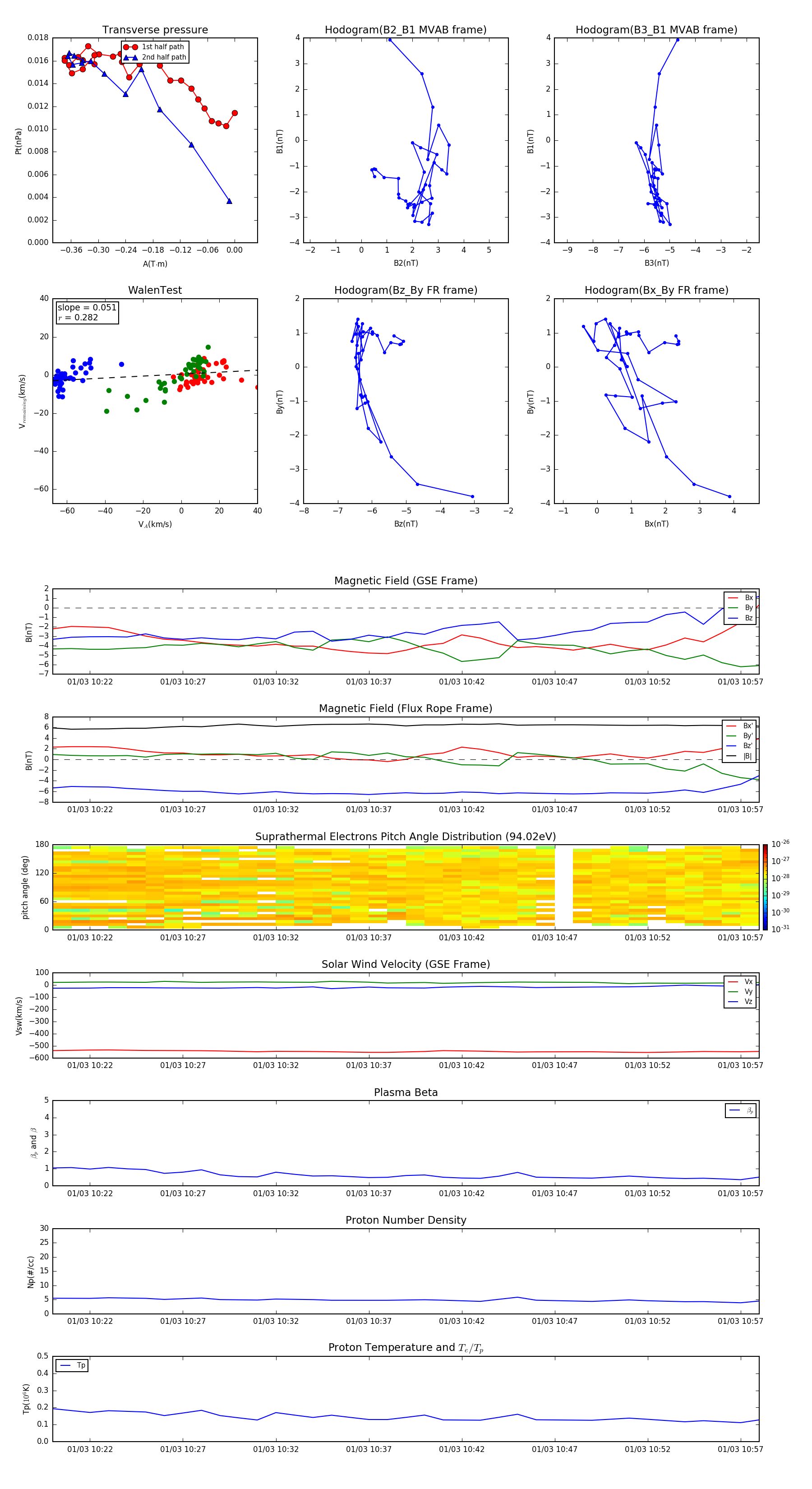812x1489 pixels.
Task: Click the |B| legend entry in Flux Rope plot
Action: [x=739, y=756]
